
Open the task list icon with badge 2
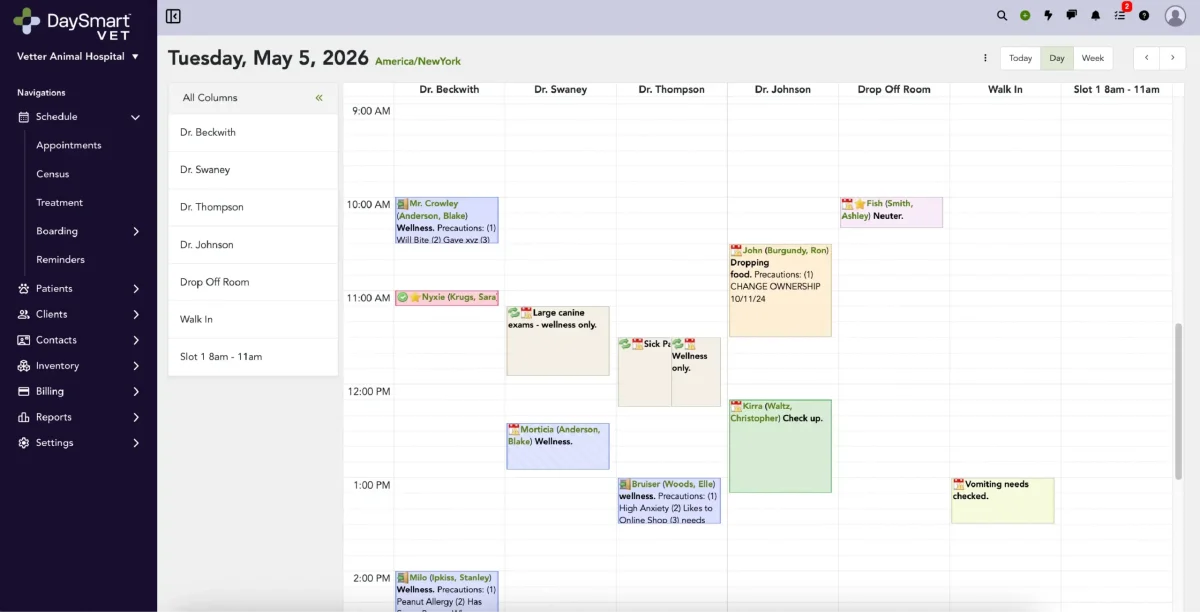pyautogui.click(x=1121, y=14)
